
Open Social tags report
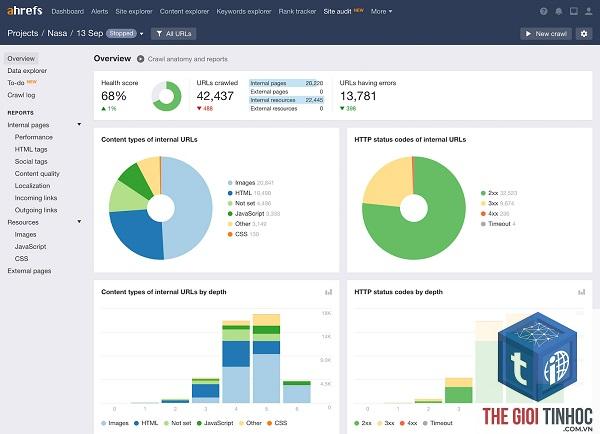click(31, 162)
